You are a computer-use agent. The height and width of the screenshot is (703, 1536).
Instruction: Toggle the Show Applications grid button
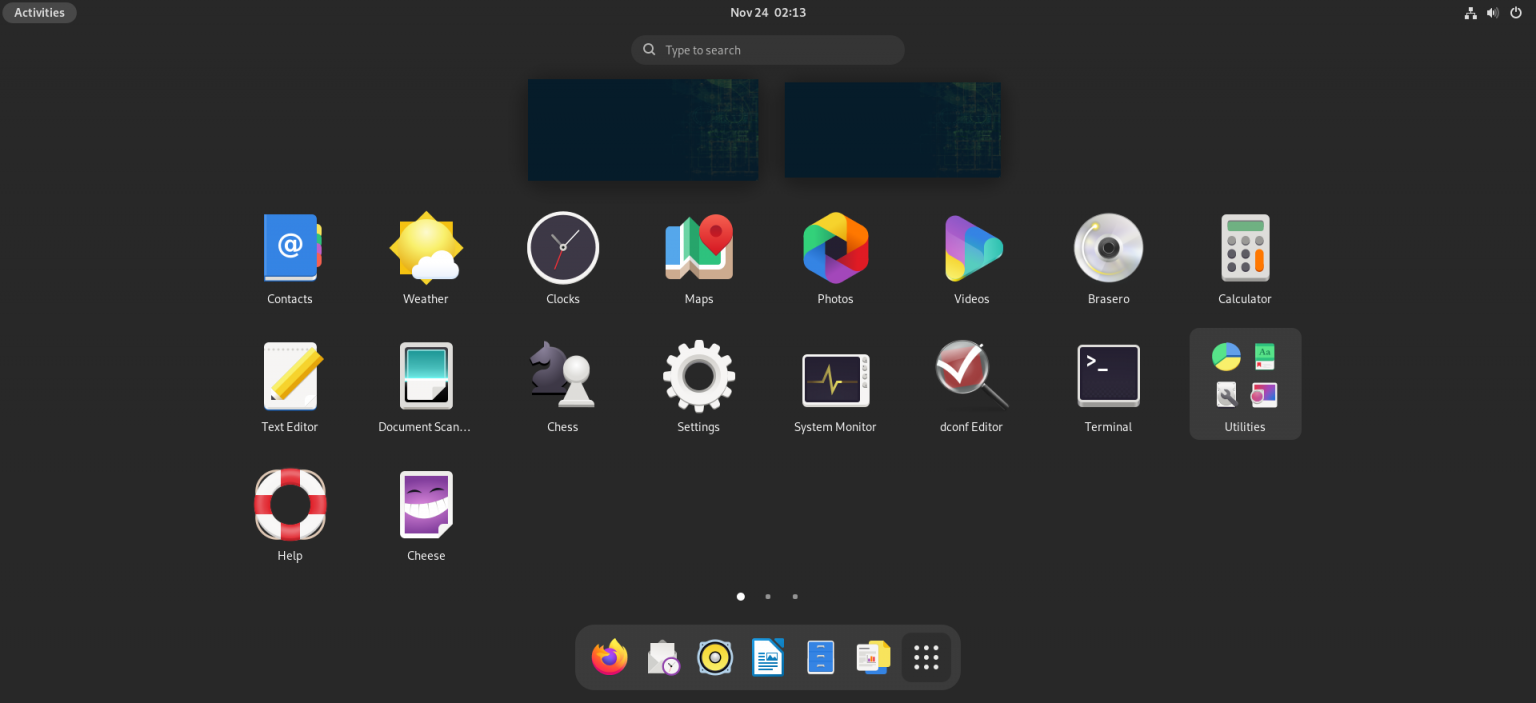926,658
